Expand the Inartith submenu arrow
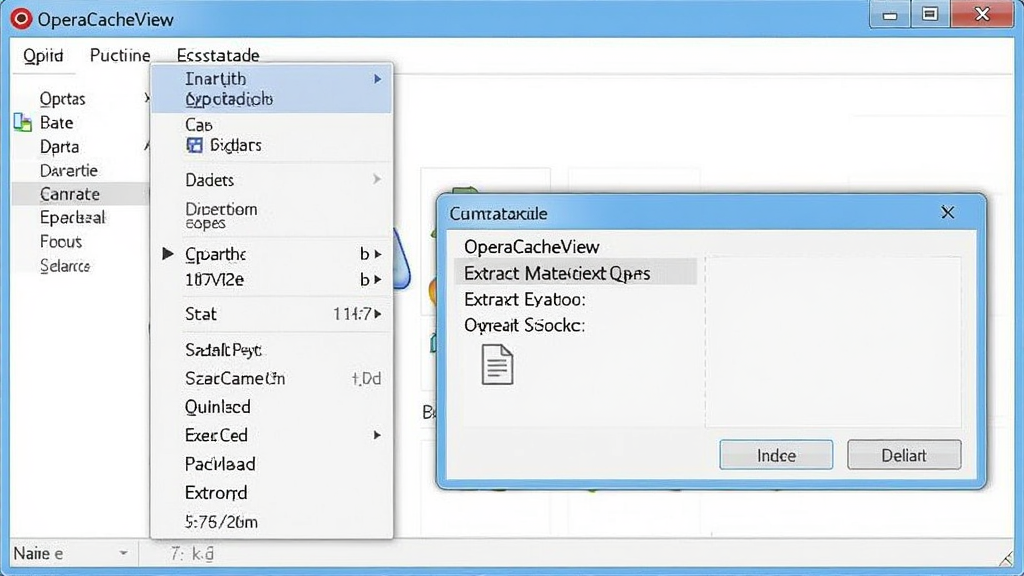Screen dimensions: 1024x576 coord(377,79)
